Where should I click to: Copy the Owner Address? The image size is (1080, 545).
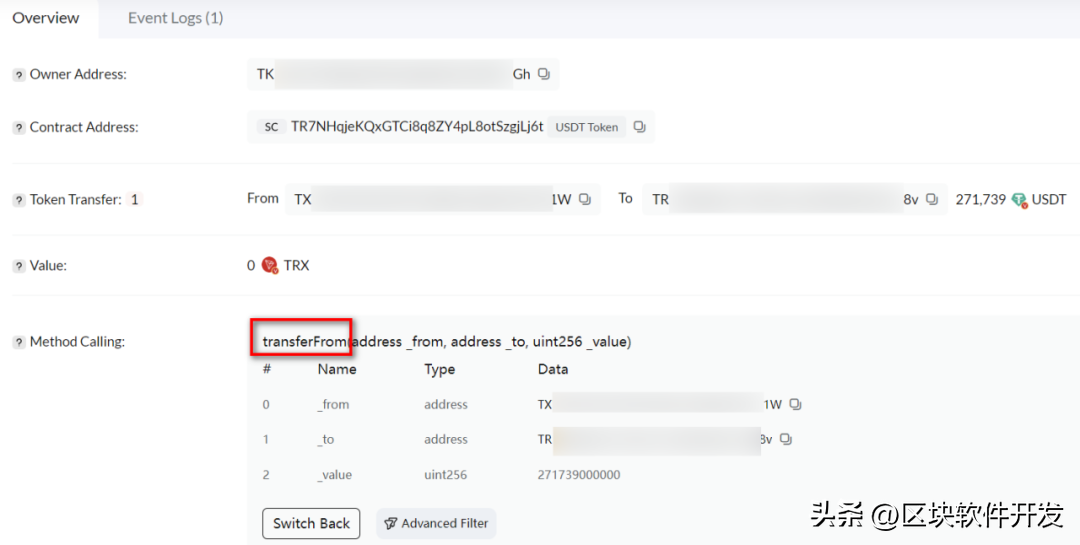(544, 74)
